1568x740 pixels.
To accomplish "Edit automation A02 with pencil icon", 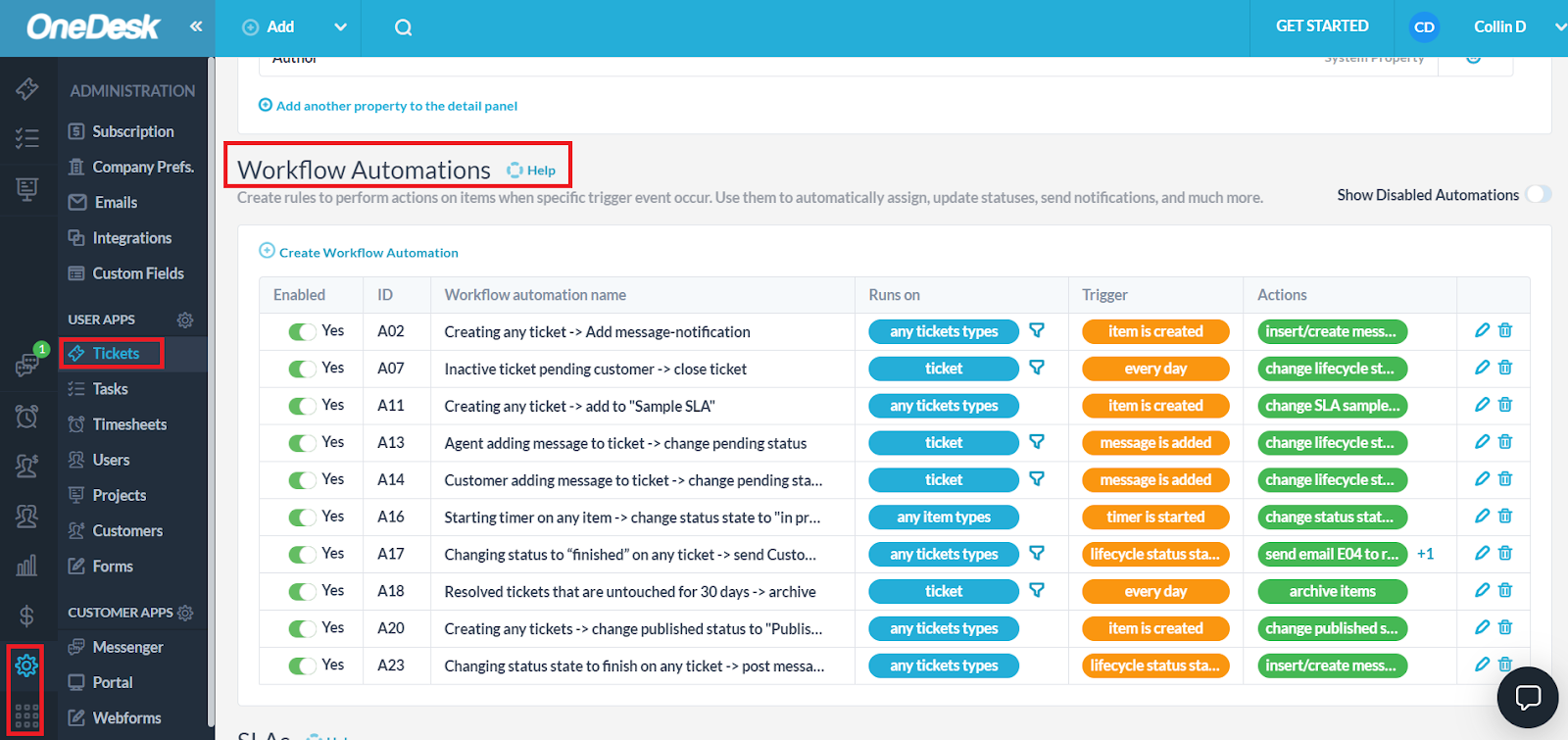I will [1482, 330].
